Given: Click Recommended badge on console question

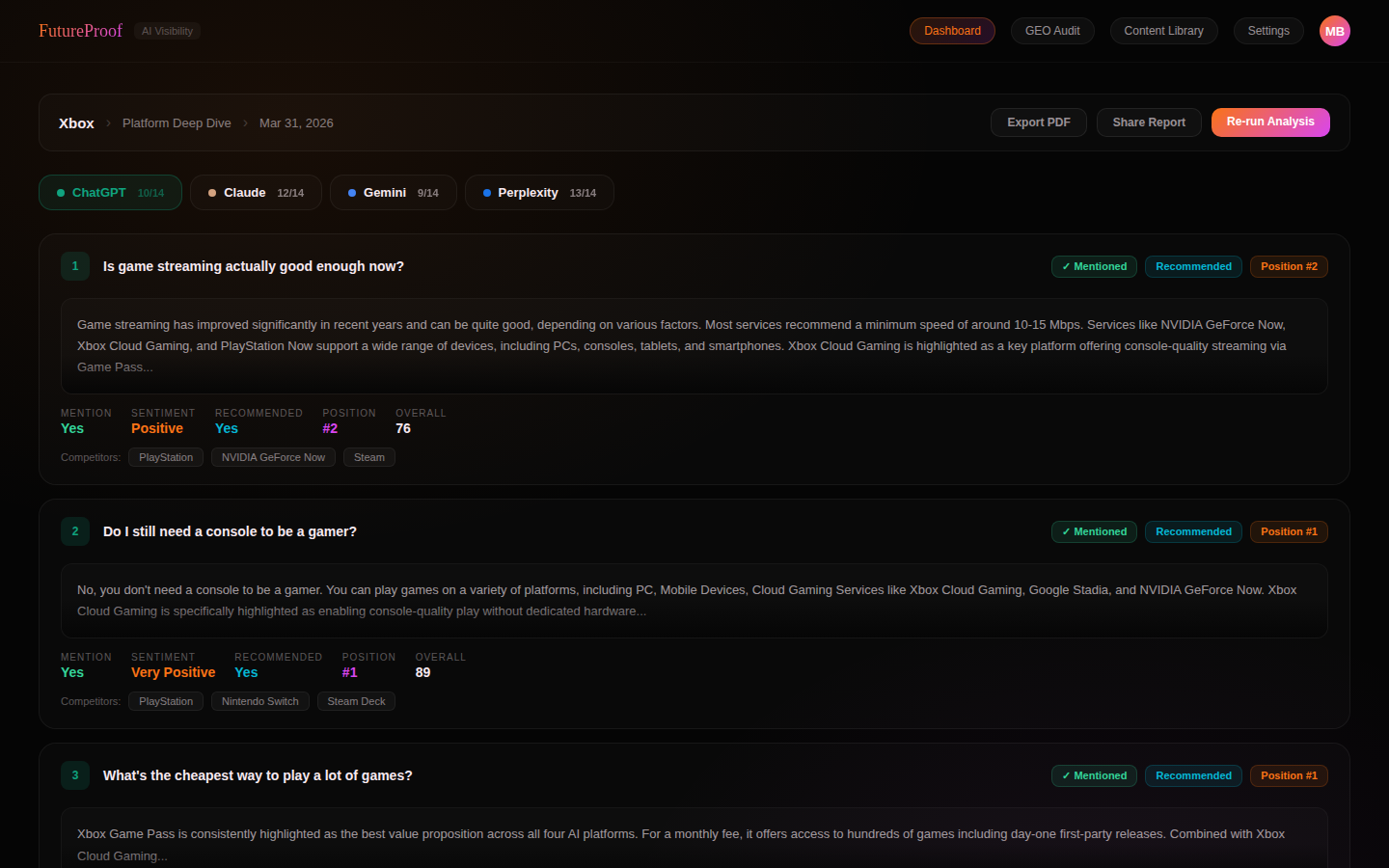Looking at the screenshot, I should [x=1193, y=531].
